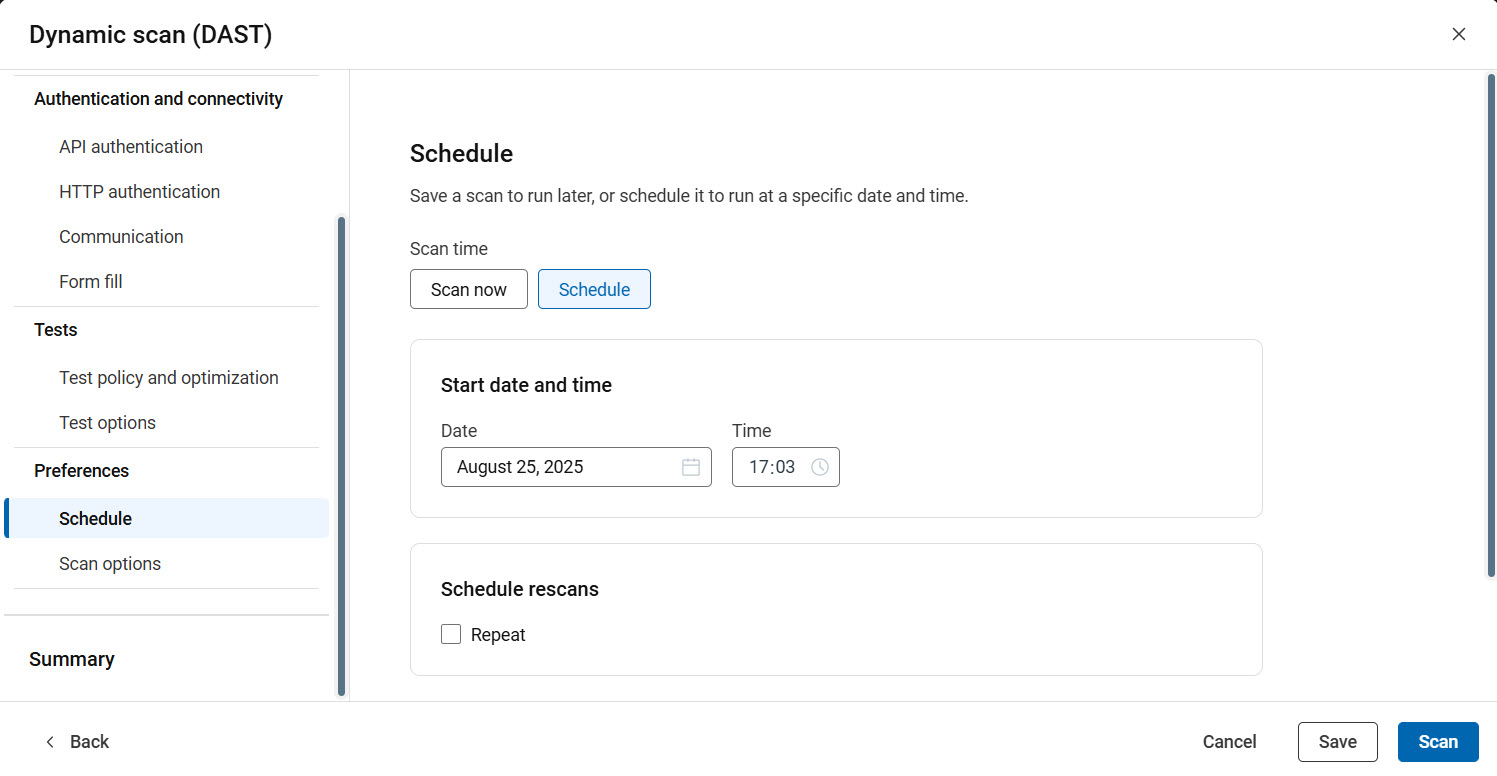The width and height of the screenshot is (1497, 776).
Task: Open the clock time picker icon
Action: (820, 466)
